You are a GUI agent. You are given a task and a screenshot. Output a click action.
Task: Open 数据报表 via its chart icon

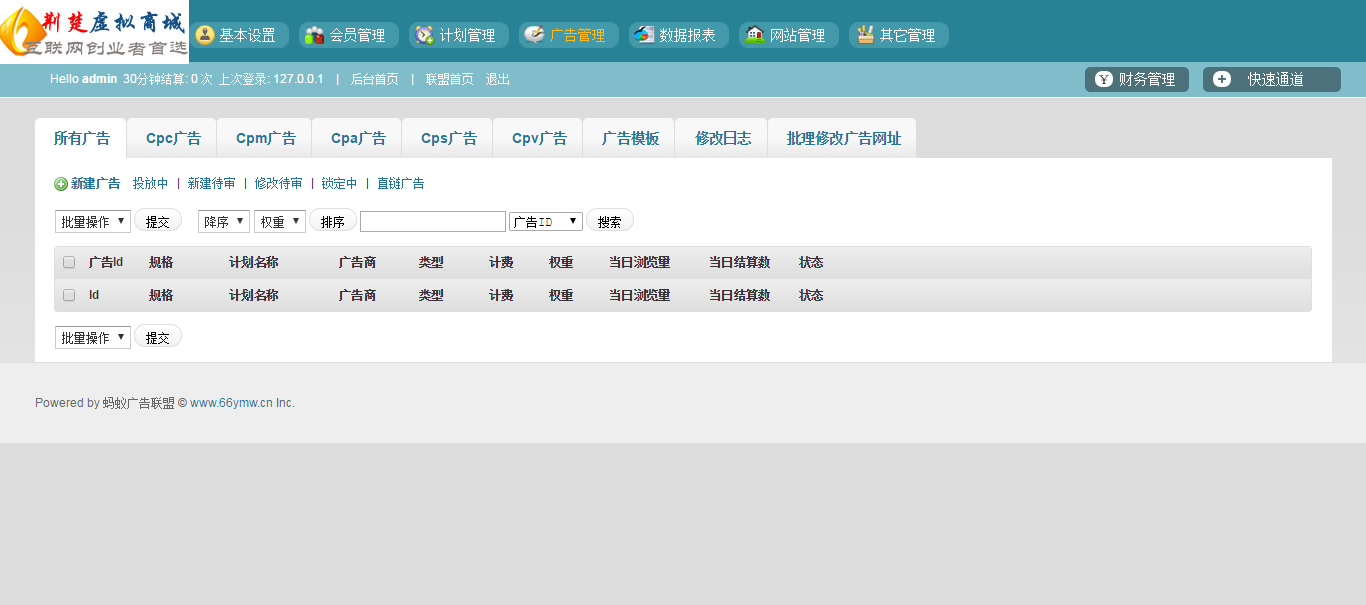(x=644, y=35)
